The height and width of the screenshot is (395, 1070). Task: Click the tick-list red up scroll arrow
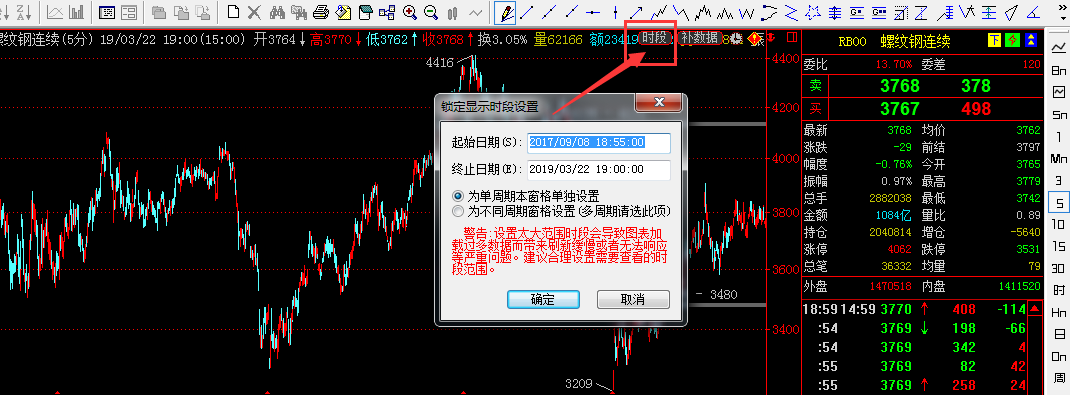click(x=1035, y=308)
